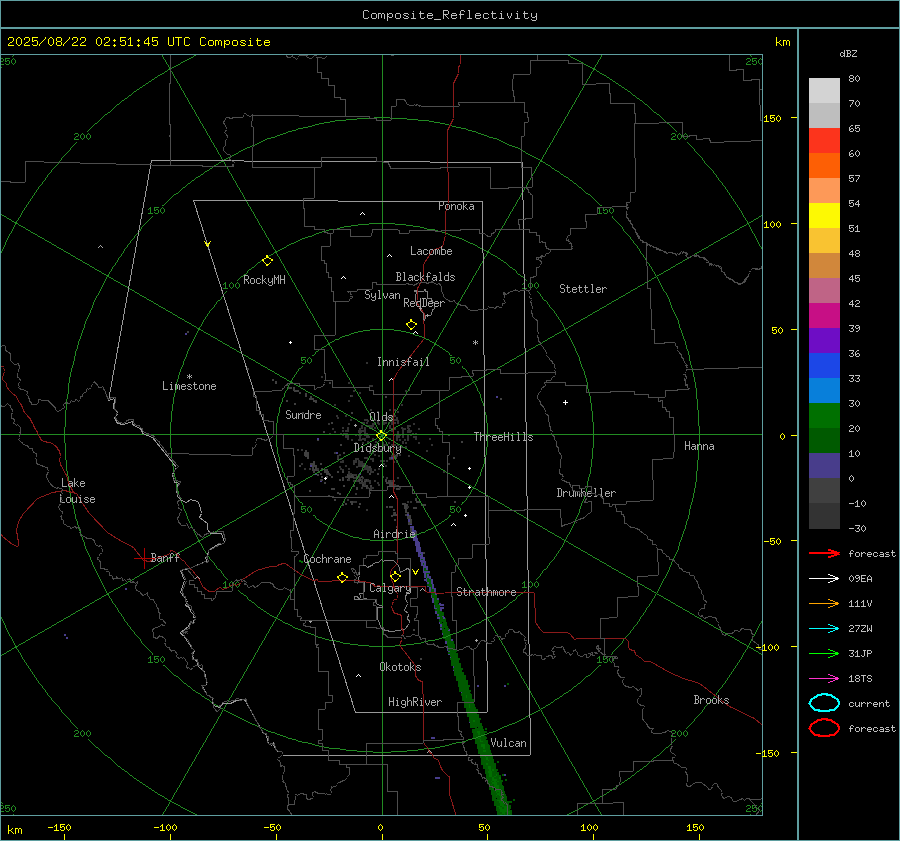This screenshot has width=900, height=841.
Task: Click the Strathmore town label
Action: point(486,592)
